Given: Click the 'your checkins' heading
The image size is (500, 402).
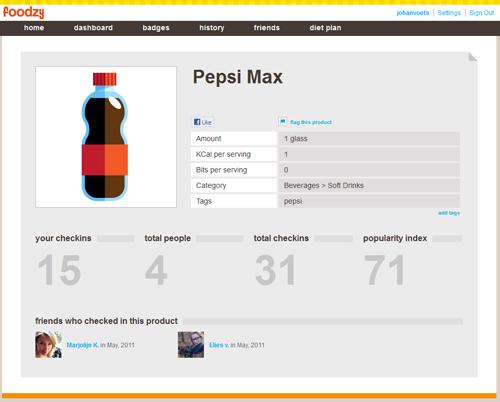Looking at the screenshot, I should (x=63, y=238).
